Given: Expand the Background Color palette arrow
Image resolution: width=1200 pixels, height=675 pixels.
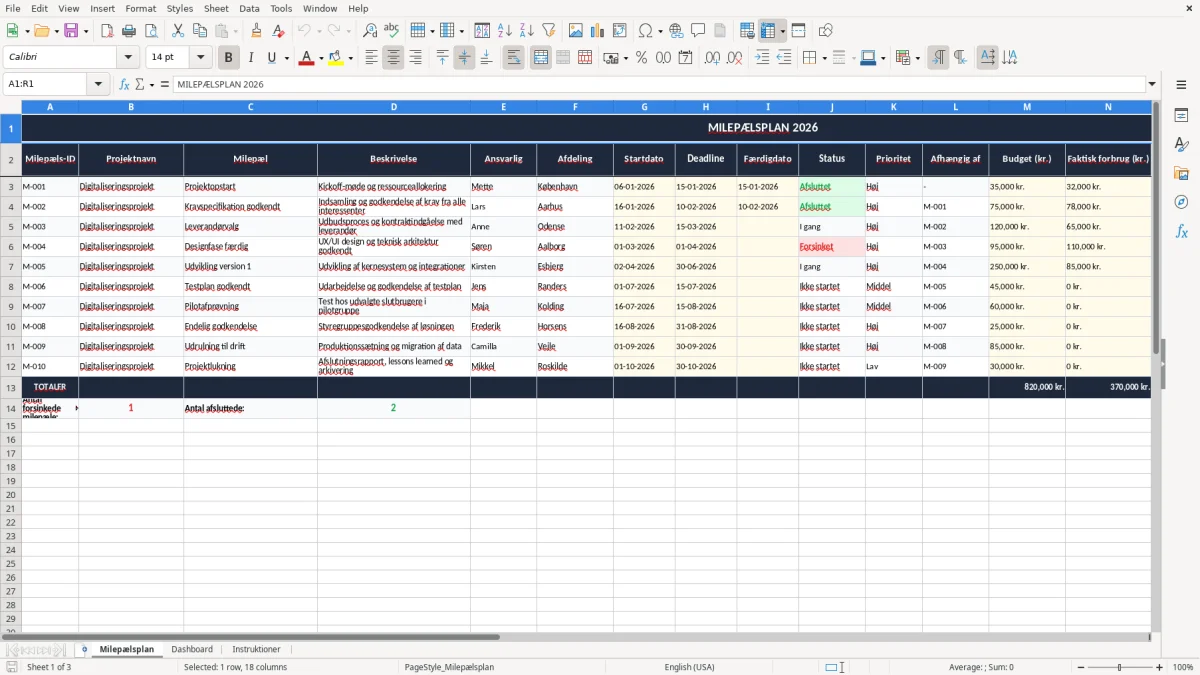Looking at the screenshot, I should [x=351, y=58].
